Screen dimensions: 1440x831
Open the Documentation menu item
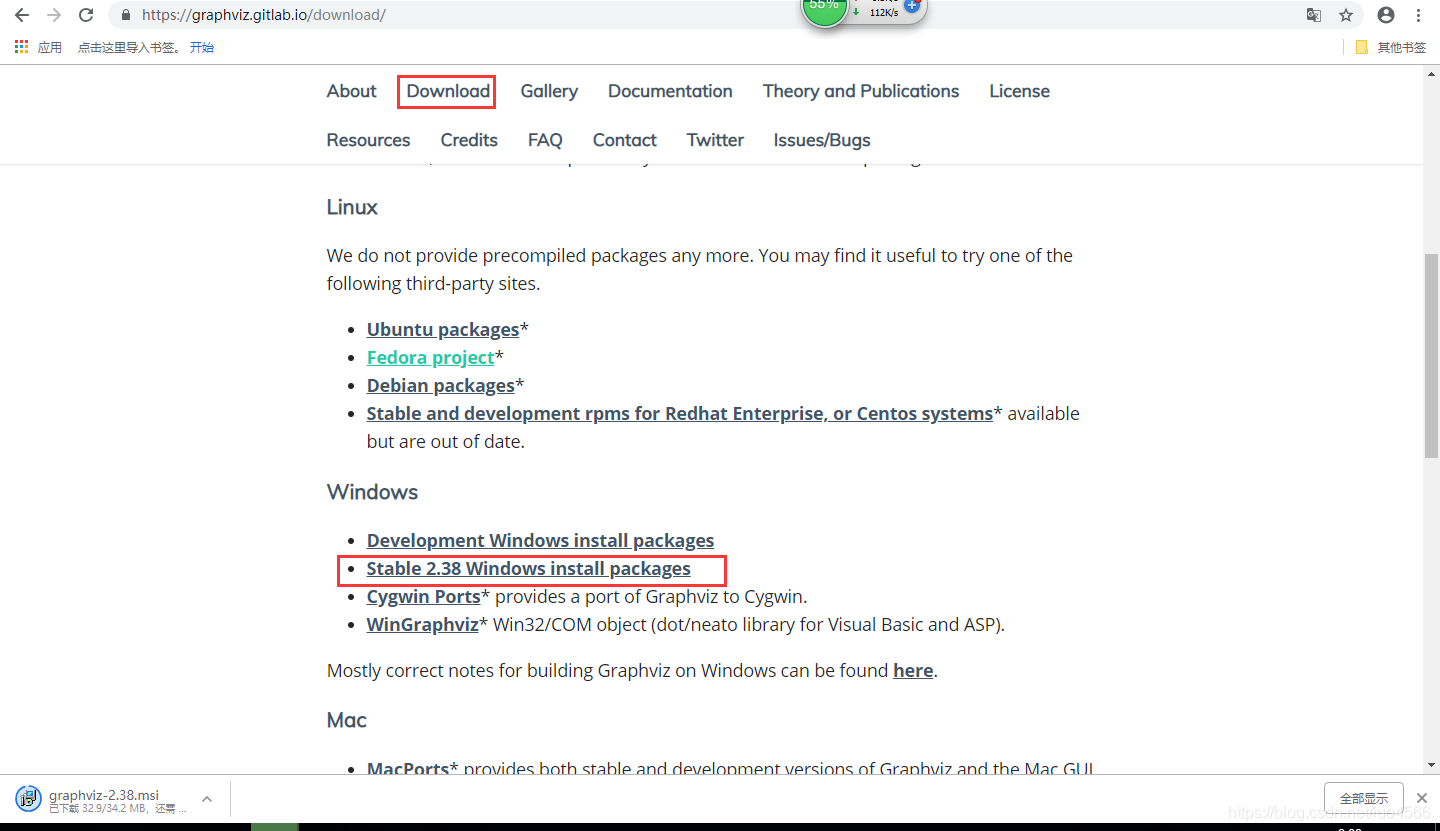click(x=670, y=91)
